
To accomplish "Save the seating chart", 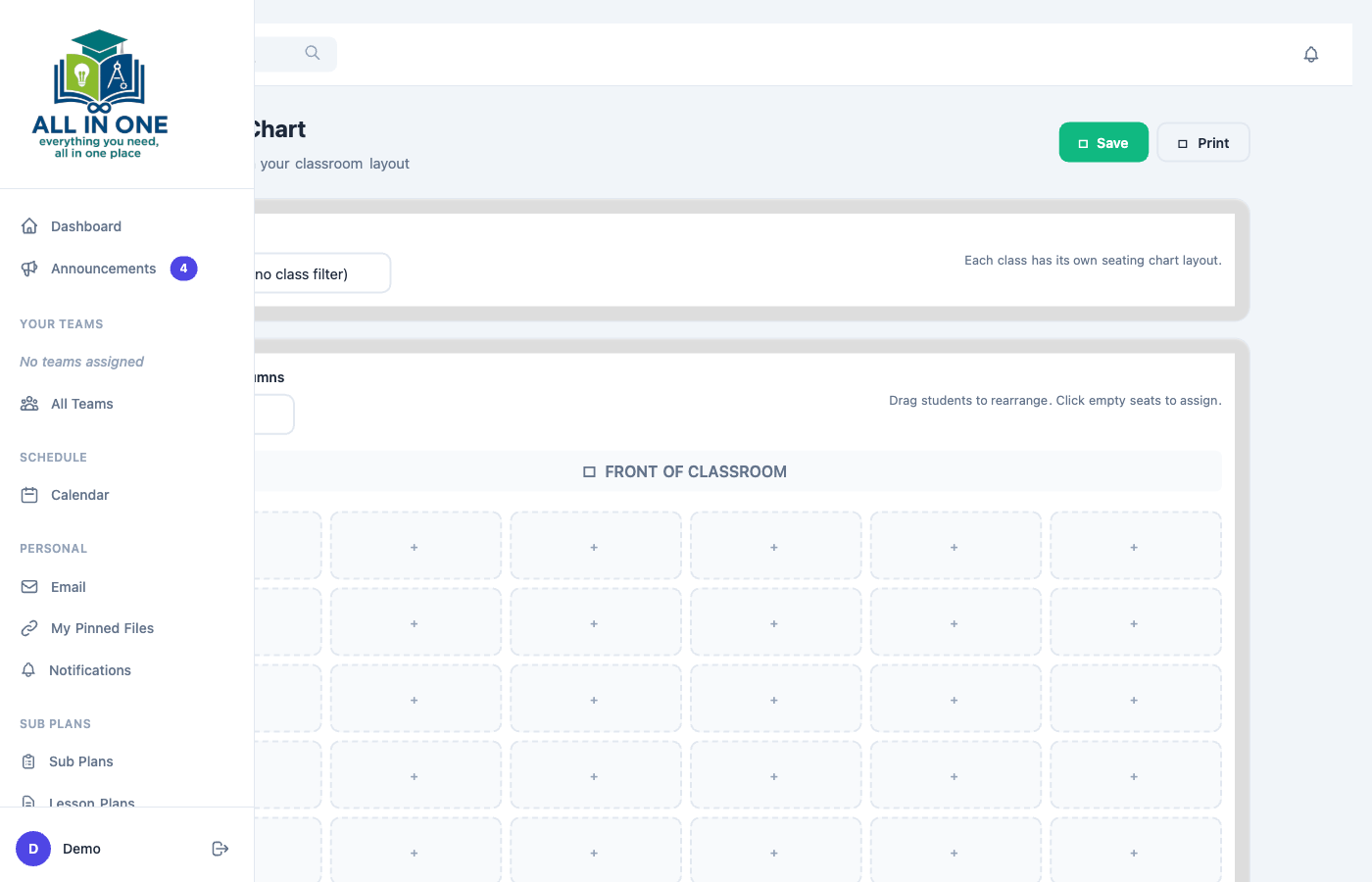I will pyautogui.click(x=1102, y=143).
